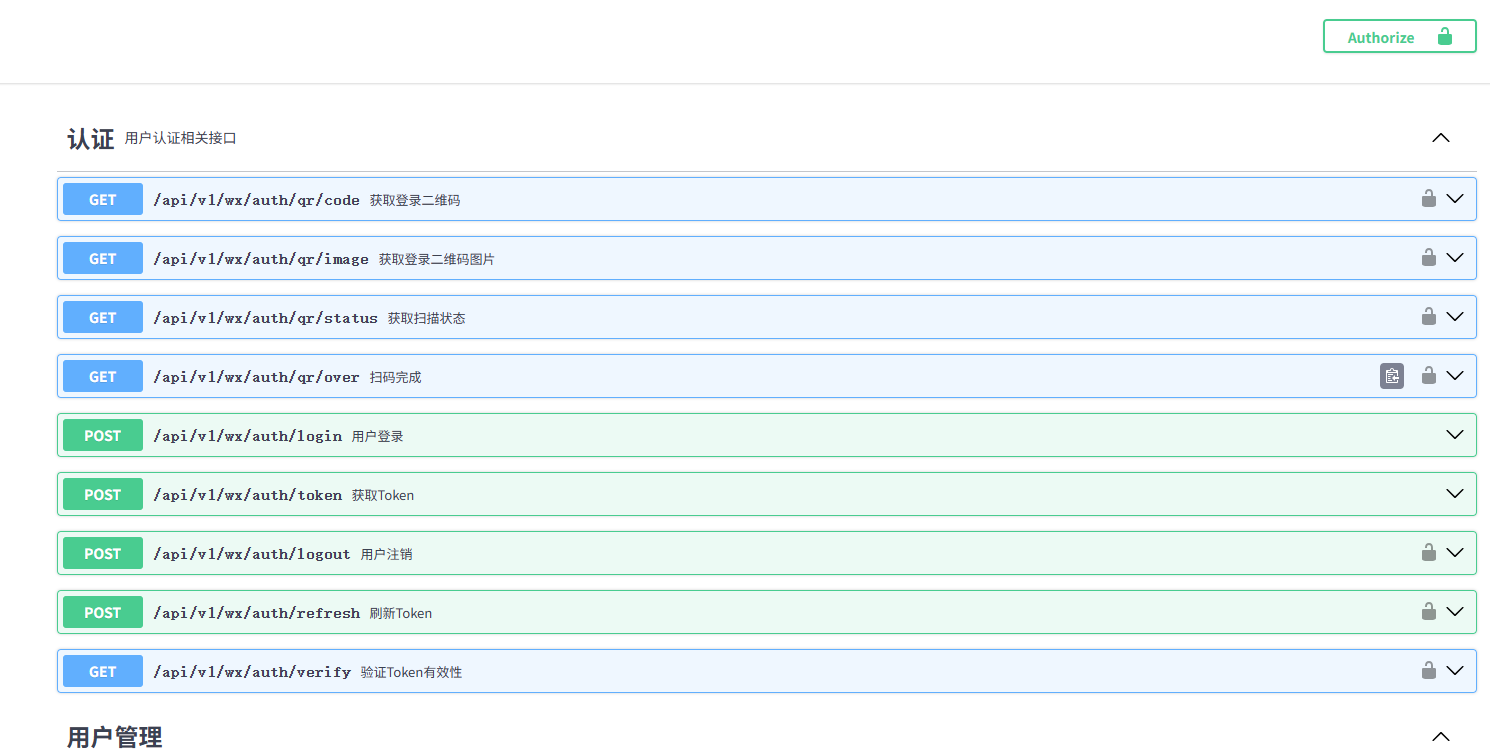Click description 获取扫描状态
Screen dimensions: 1490x753
427,318
